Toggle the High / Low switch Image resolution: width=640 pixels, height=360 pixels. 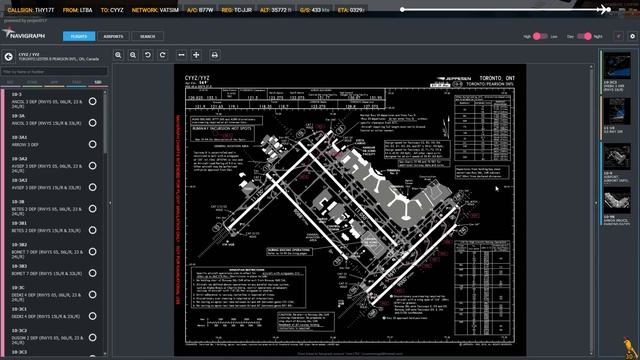540,36
